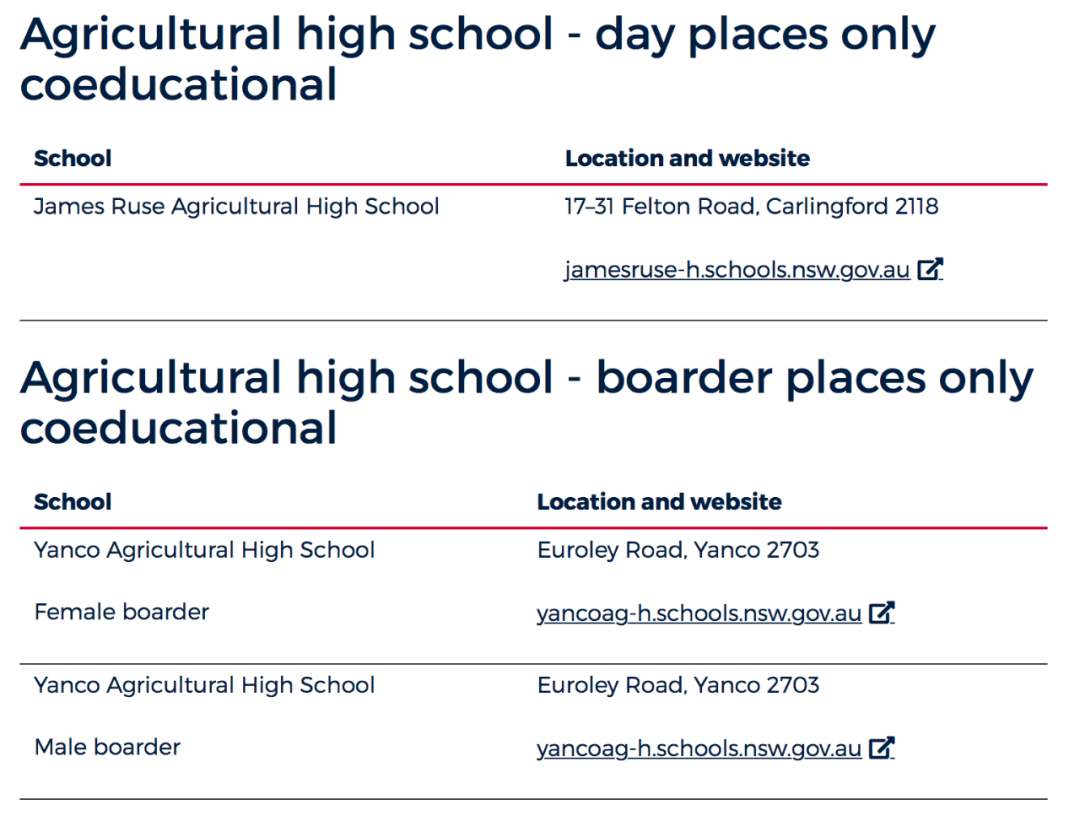
Task: Click the School column header in day places table
Action: coord(72,158)
